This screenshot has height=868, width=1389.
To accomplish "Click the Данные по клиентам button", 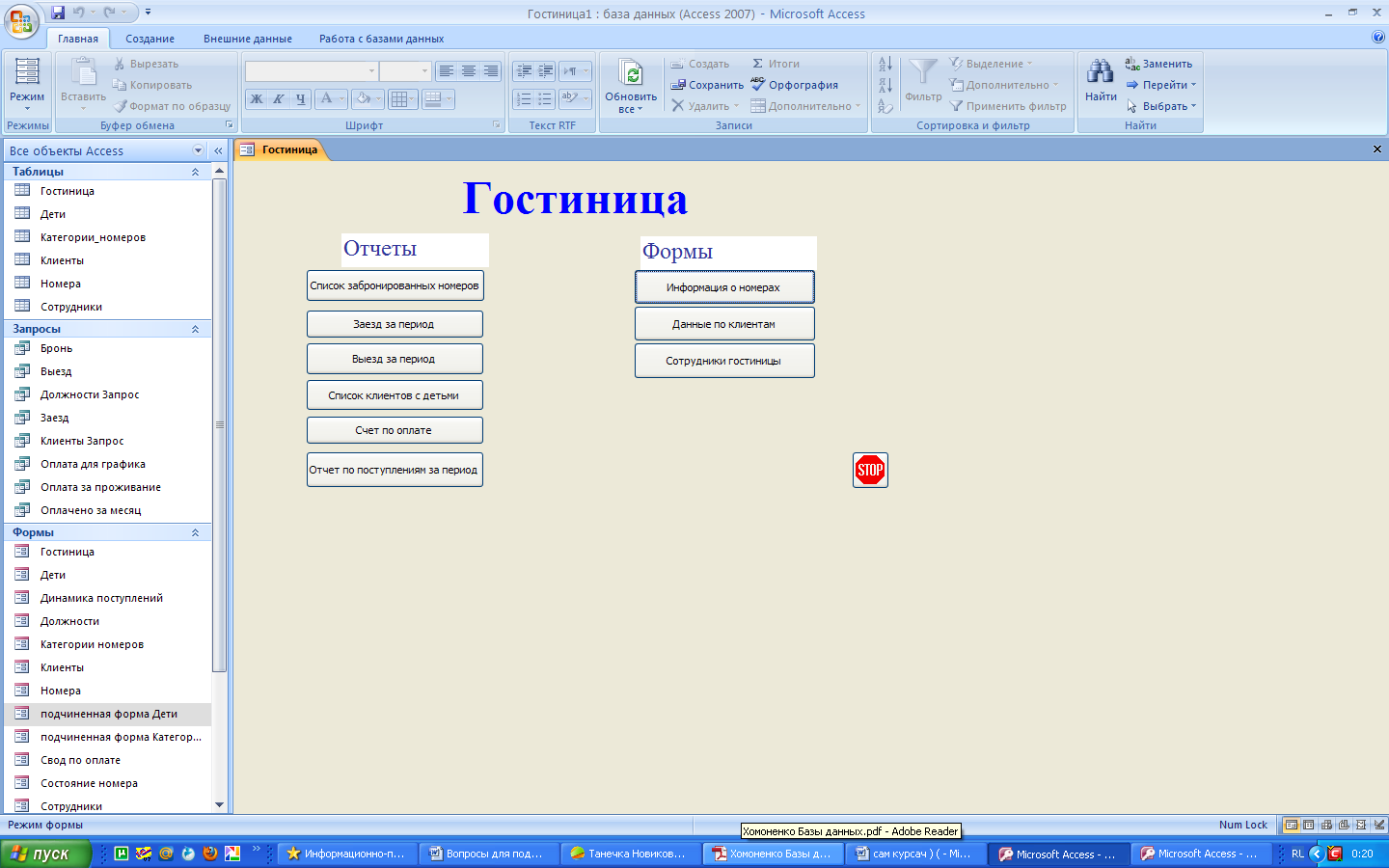I will click(x=724, y=324).
